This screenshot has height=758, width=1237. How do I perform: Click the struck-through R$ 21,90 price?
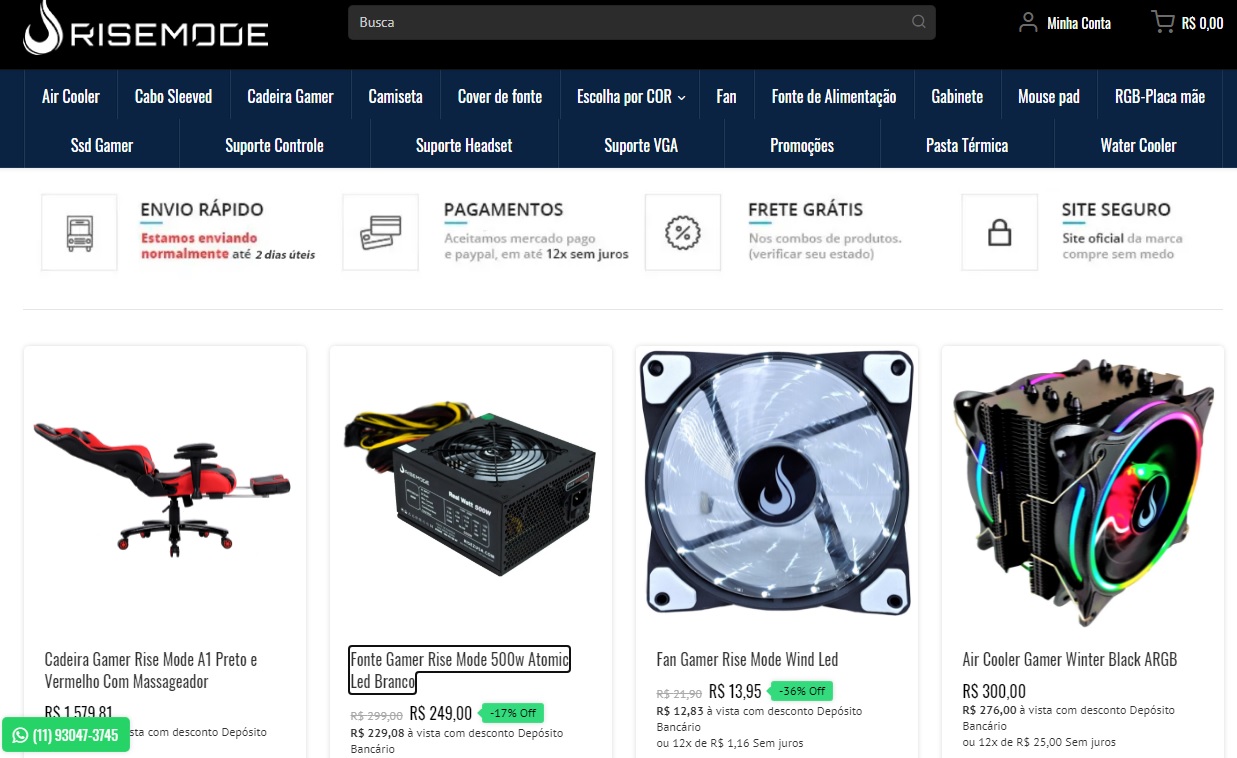pos(679,693)
